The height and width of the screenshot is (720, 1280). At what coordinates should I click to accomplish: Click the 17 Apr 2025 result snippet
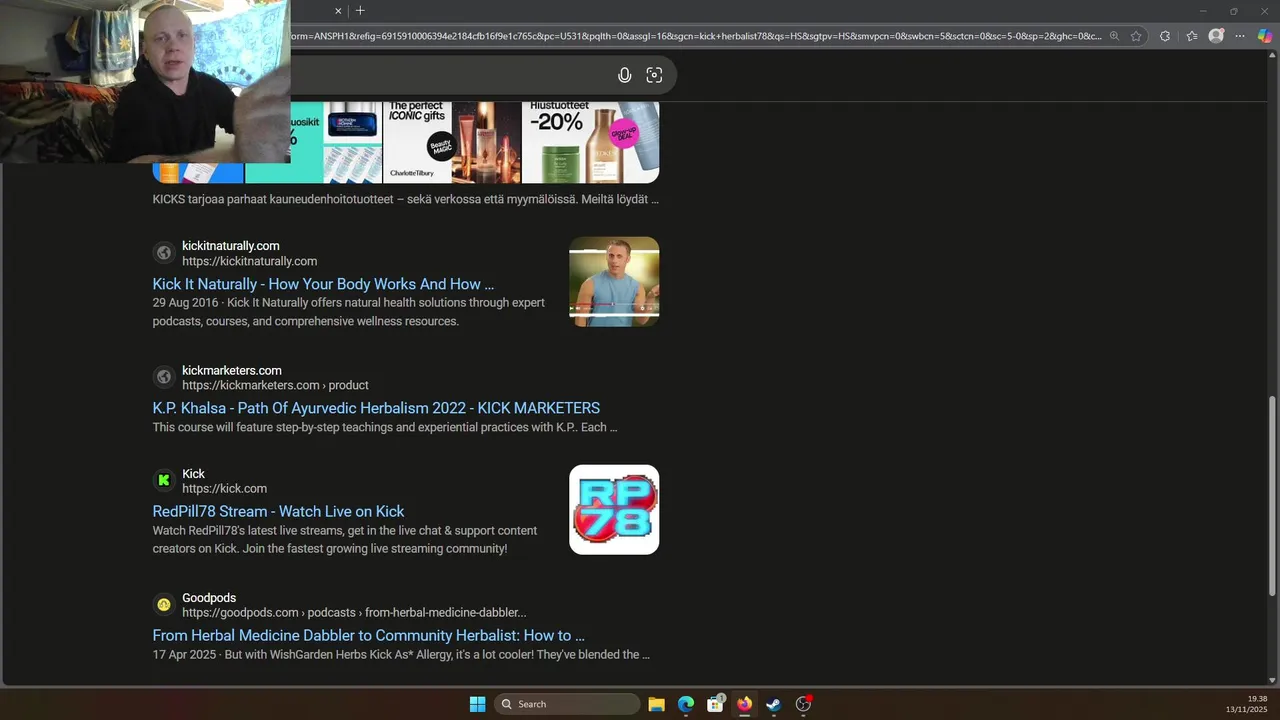tap(401, 655)
